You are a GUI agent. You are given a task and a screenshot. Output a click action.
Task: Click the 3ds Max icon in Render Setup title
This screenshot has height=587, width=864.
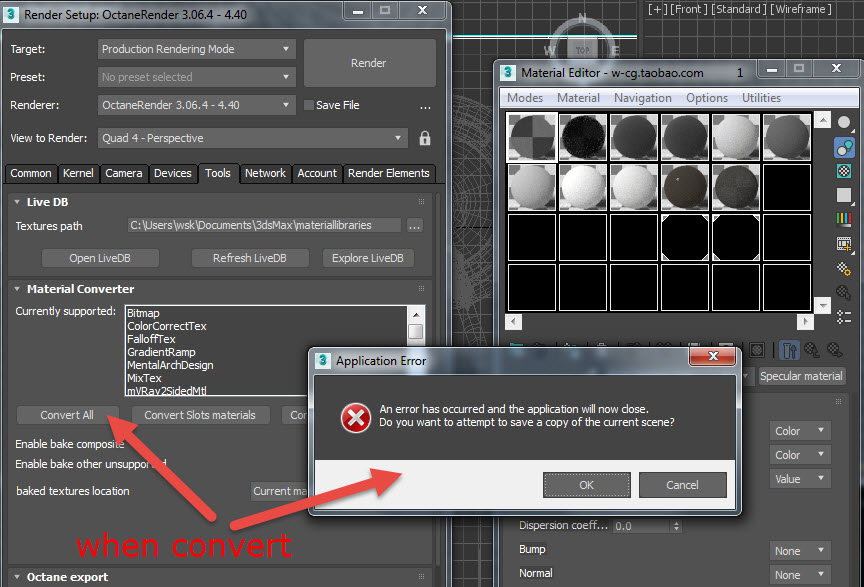[11, 14]
